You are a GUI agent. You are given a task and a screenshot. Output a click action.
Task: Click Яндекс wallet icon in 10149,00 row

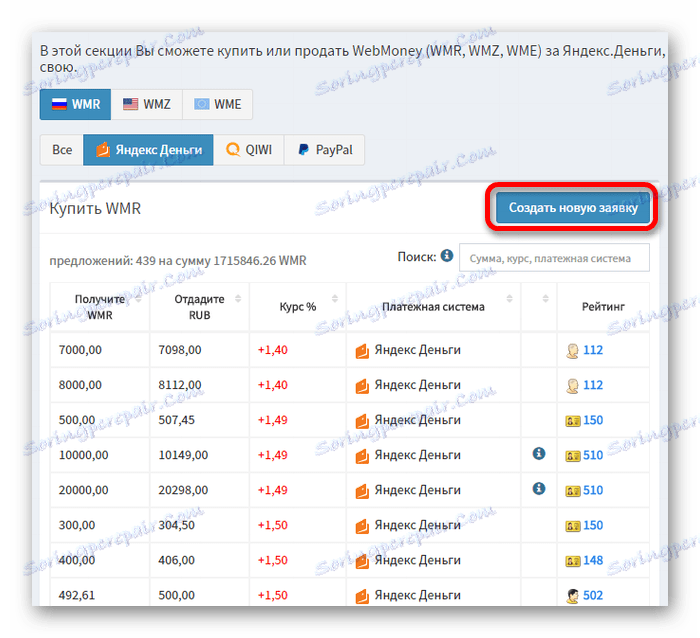362,456
